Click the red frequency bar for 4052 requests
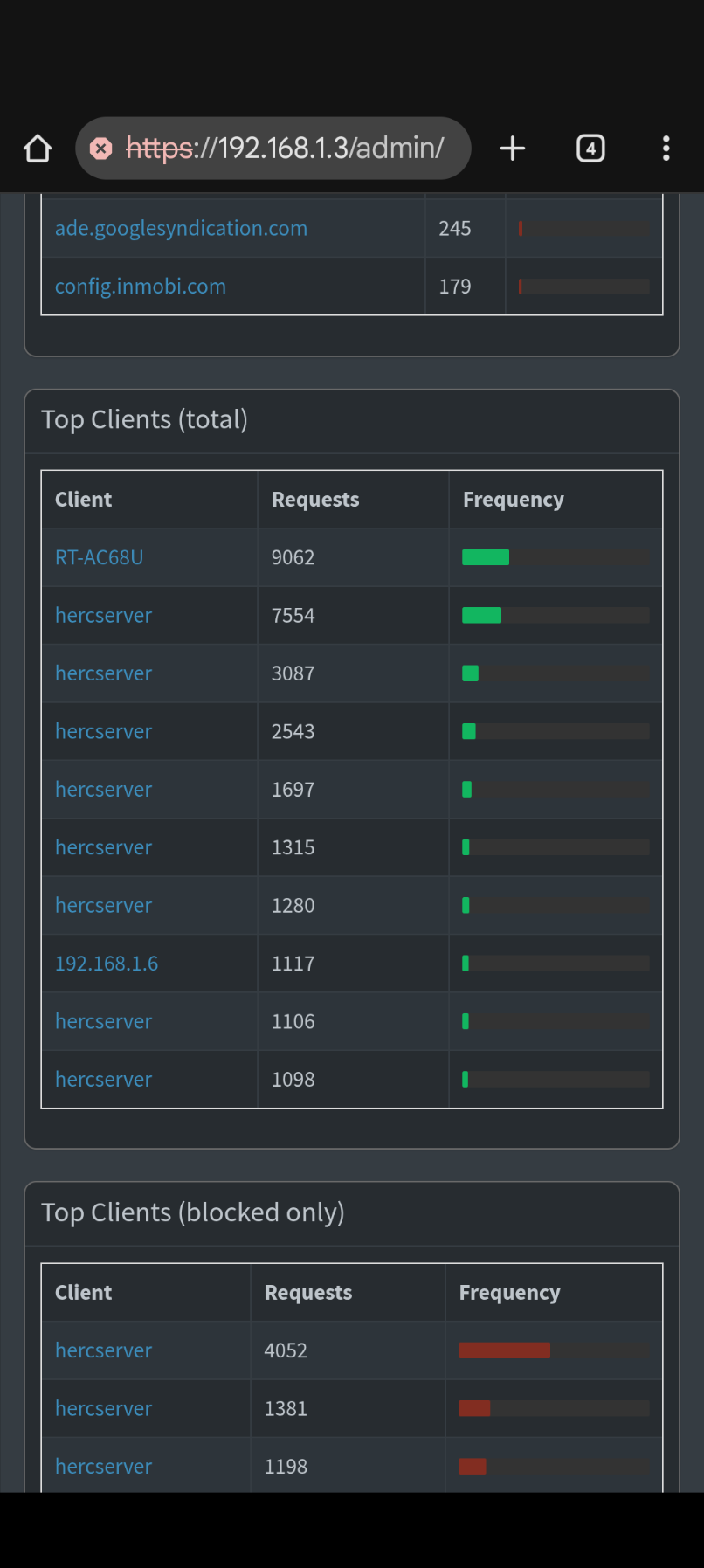Screen dimensions: 704x1568 tap(504, 1350)
